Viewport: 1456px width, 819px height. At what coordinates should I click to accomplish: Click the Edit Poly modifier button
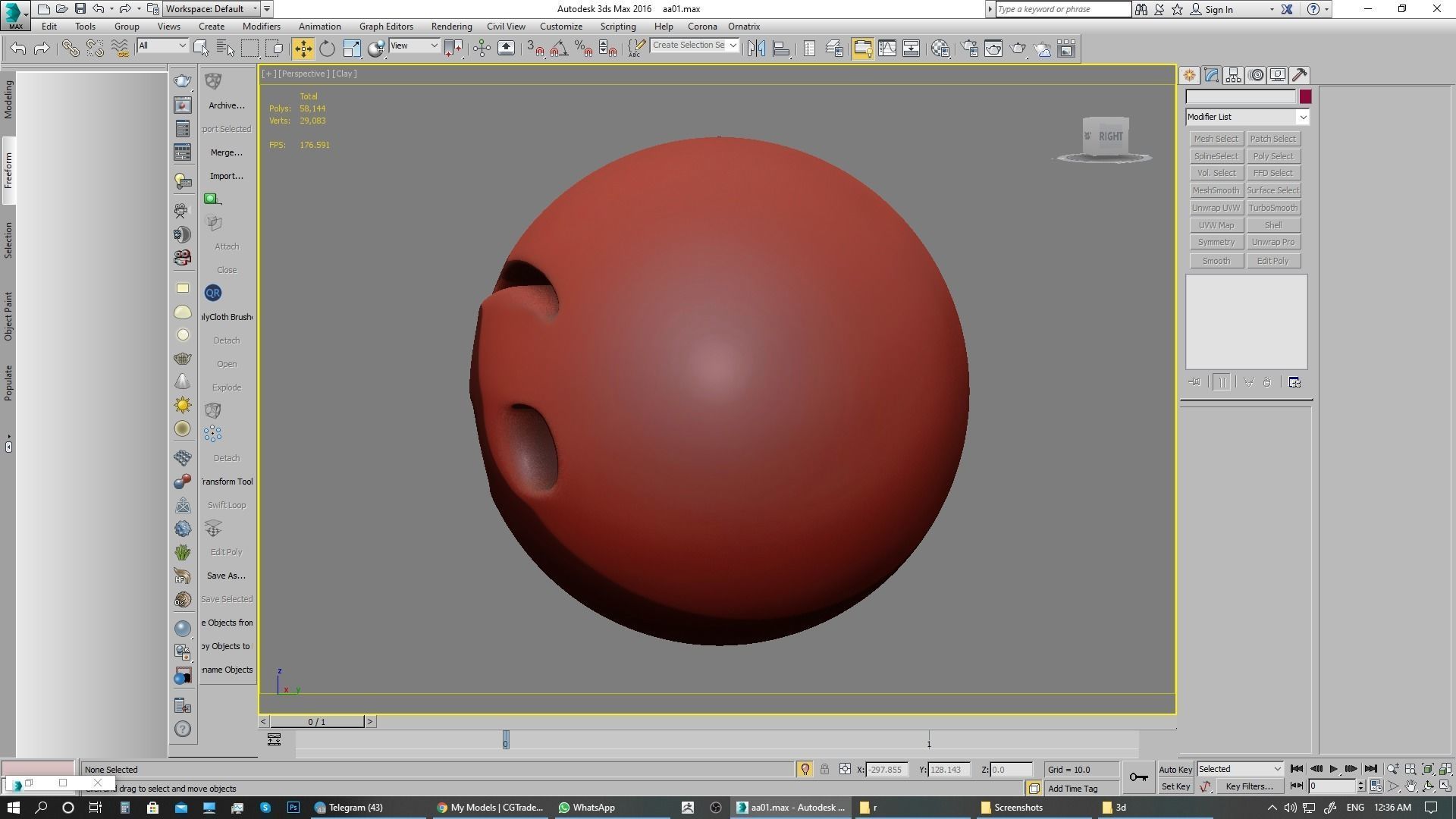[1273, 261]
